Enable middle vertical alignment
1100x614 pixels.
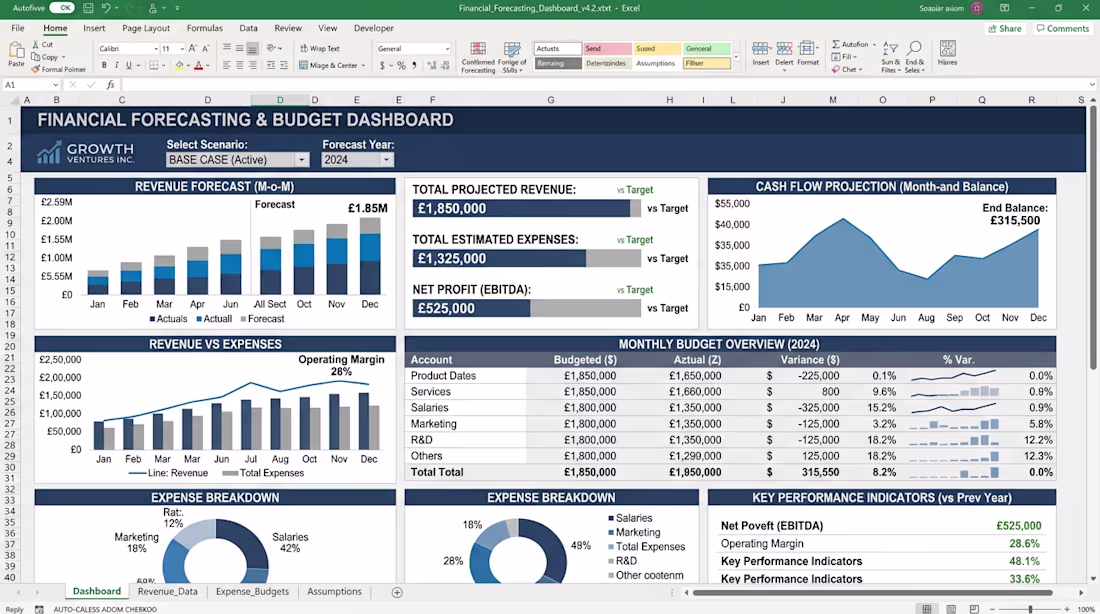240,48
